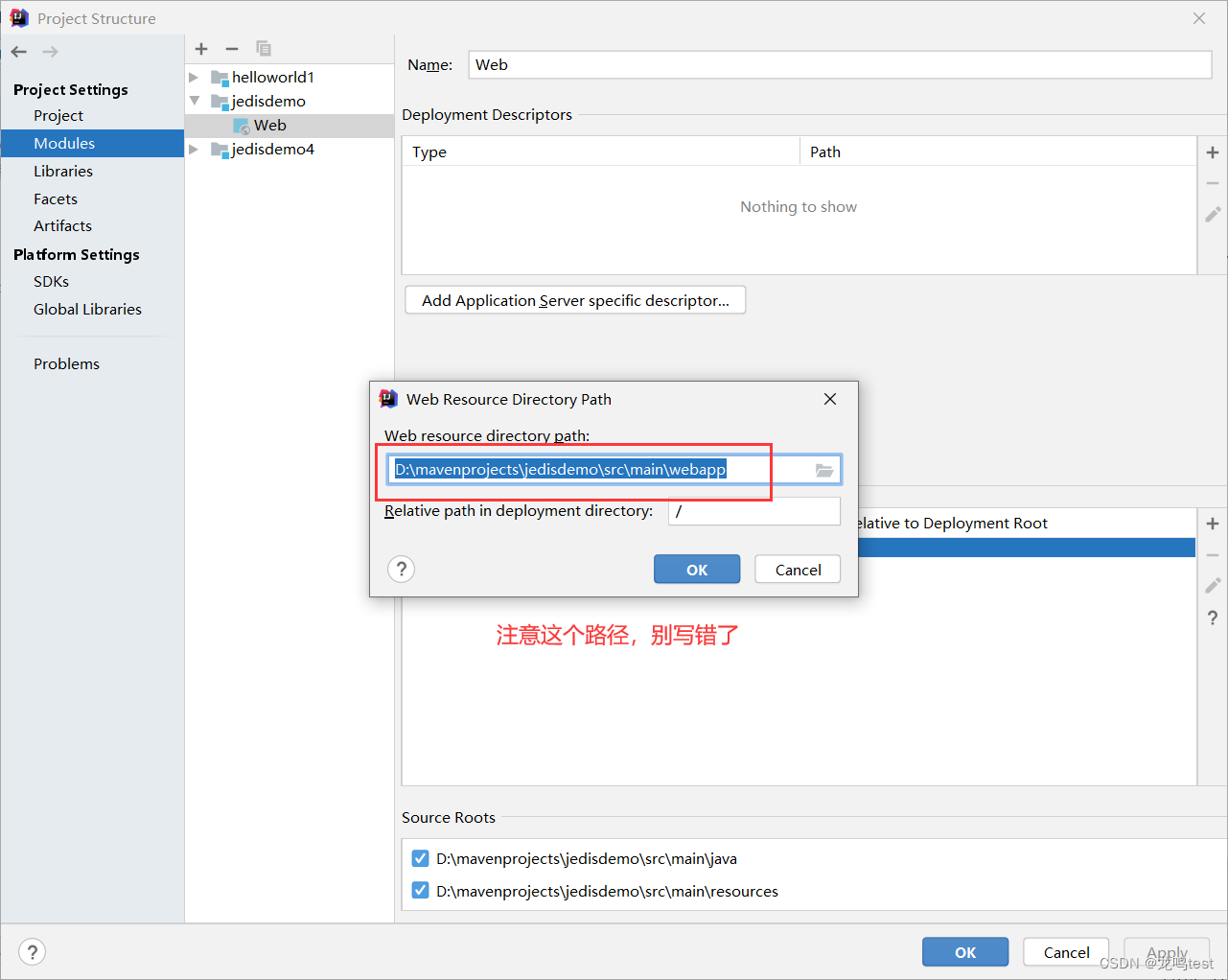Click the Deployment Descriptors section label

point(487,114)
